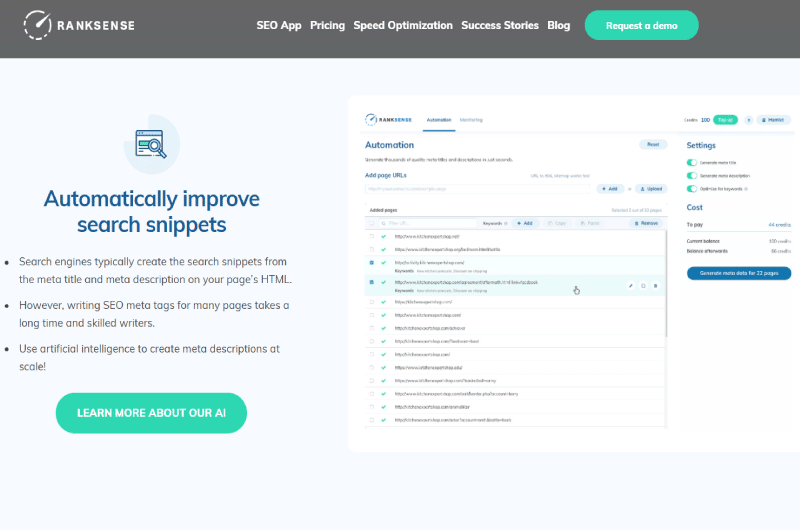This screenshot has width=800, height=530.
Task: Click the Credits 100 balance text
Action: tap(697, 120)
